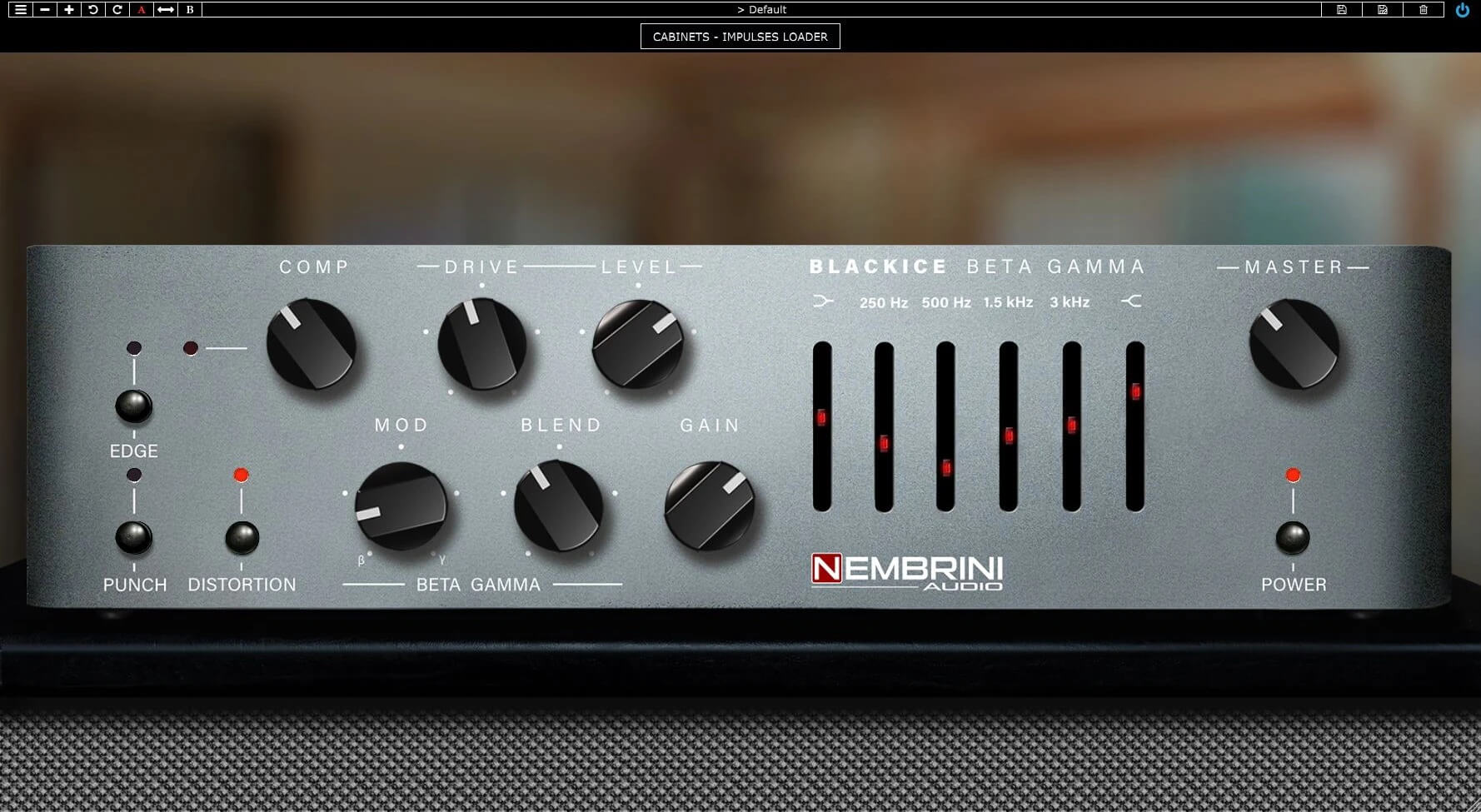Click the plus button in the top toolbar
1481x812 pixels.
pos(69,10)
